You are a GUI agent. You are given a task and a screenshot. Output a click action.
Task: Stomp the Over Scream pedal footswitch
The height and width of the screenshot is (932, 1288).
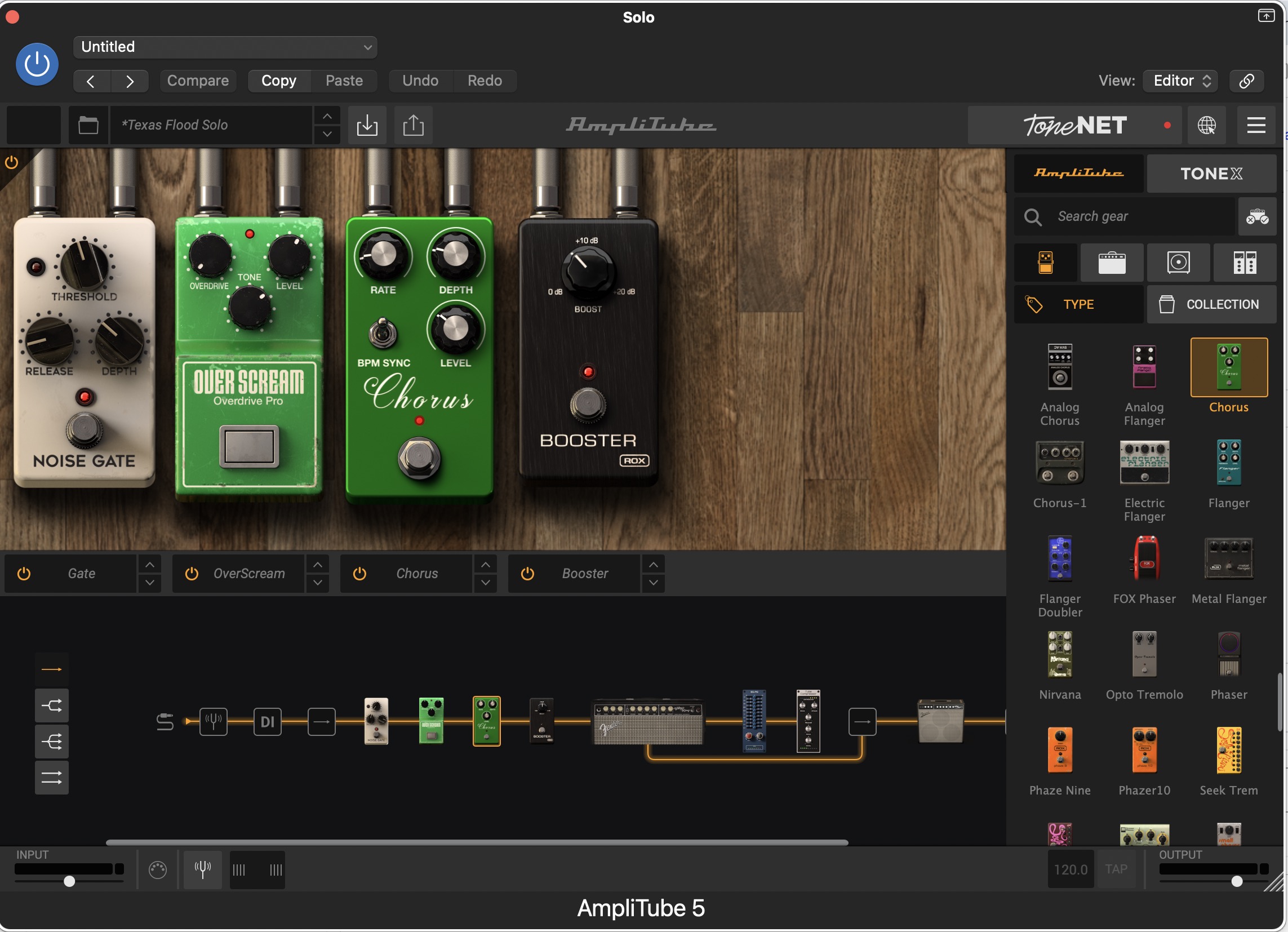[x=249, y=446]
